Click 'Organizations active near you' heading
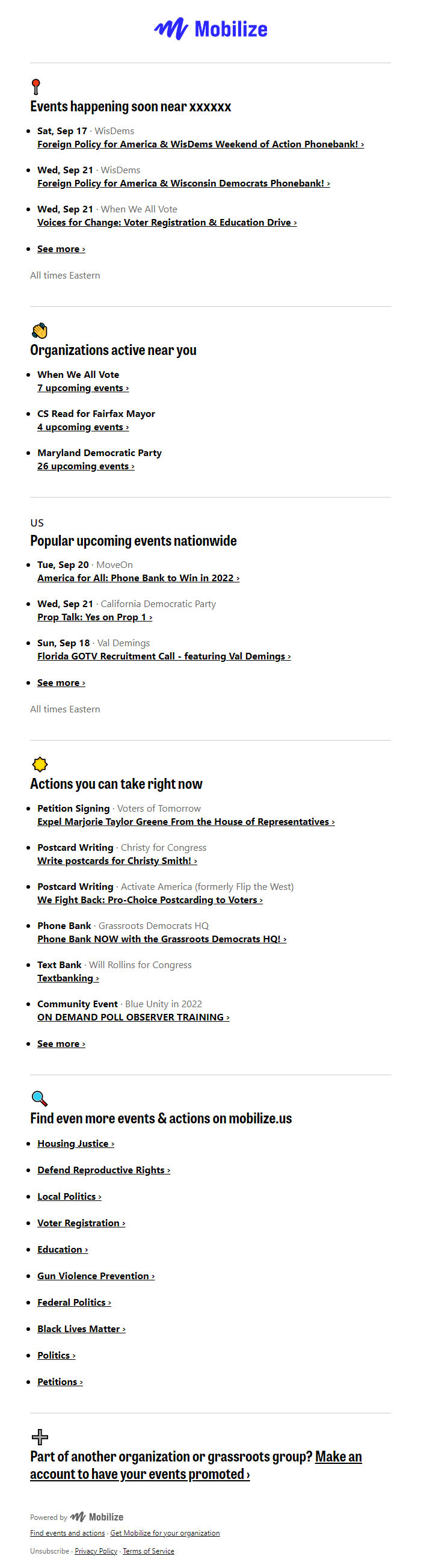 coord(113,350)
